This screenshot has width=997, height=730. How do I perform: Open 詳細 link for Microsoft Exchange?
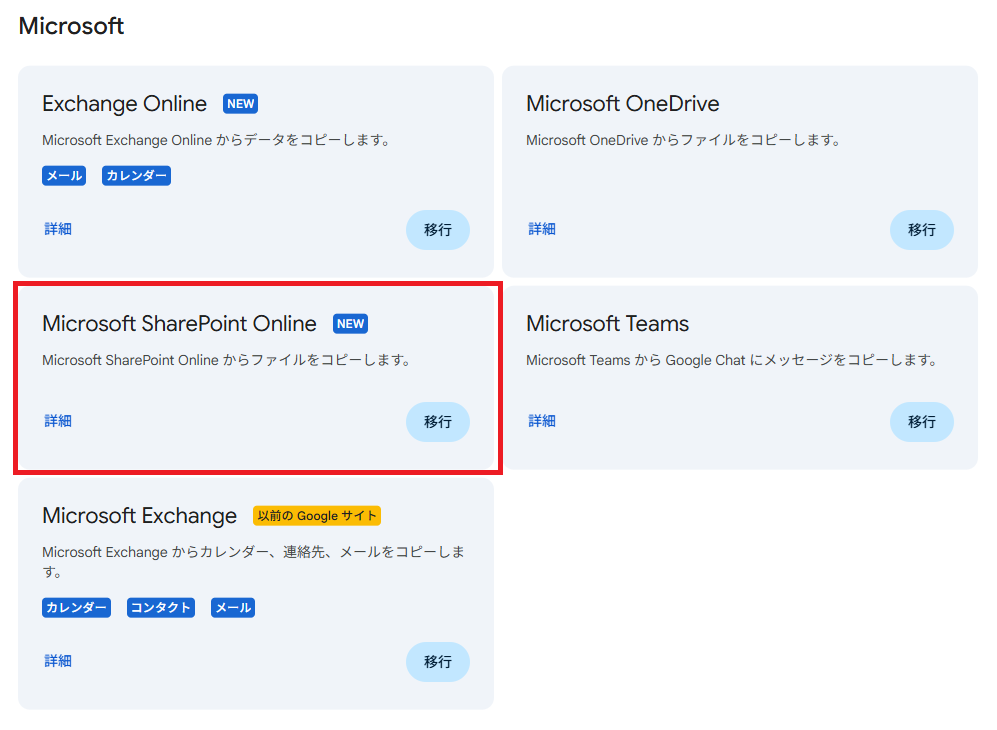58,661
